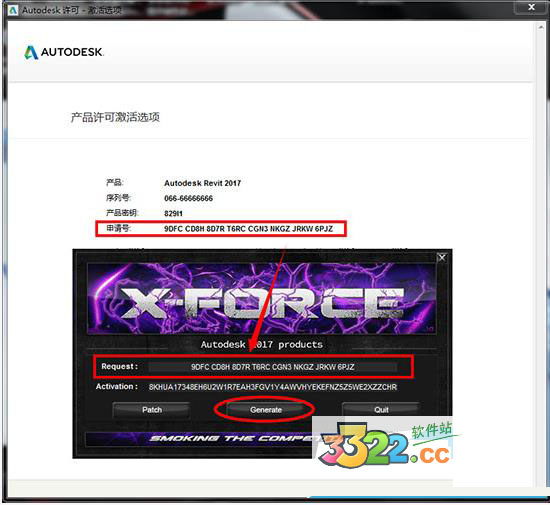Click the Autodesk Revit 2017 product name
This screenshot has width=550, height=505.
pyautogui.click(x=202, y=183)
